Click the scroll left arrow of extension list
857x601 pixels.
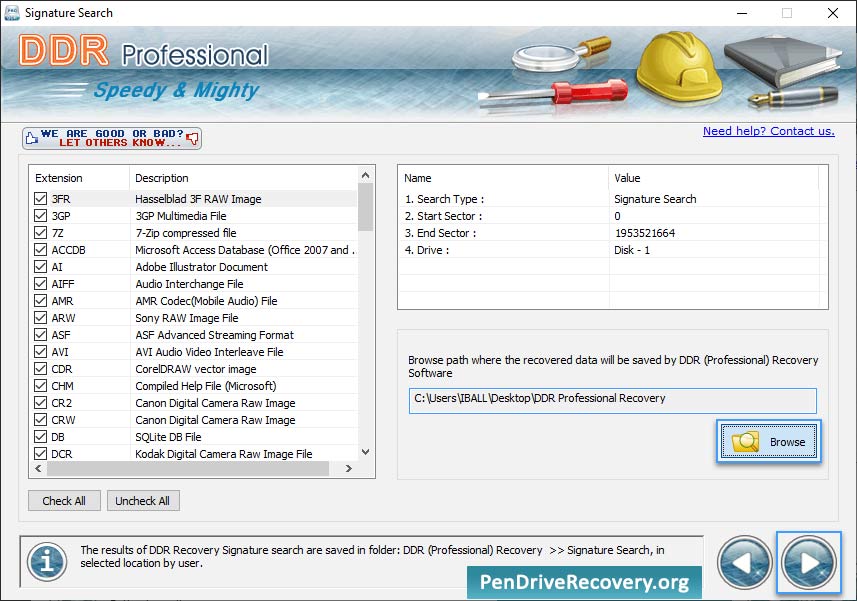tap(38, 468)
